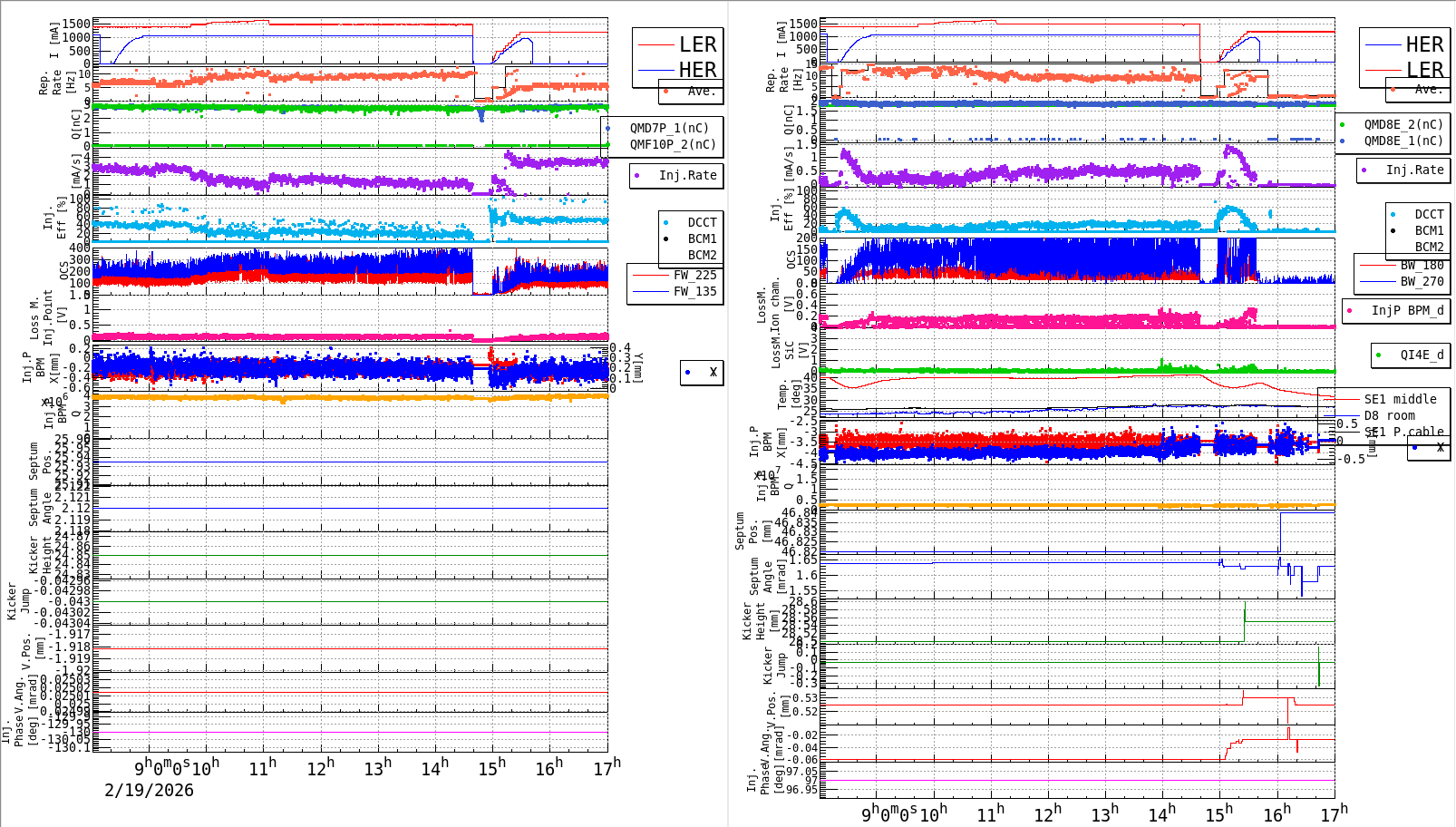Click HER in the left plot legend
Viewport: 1456px width, 827px height.
[698, 70]
